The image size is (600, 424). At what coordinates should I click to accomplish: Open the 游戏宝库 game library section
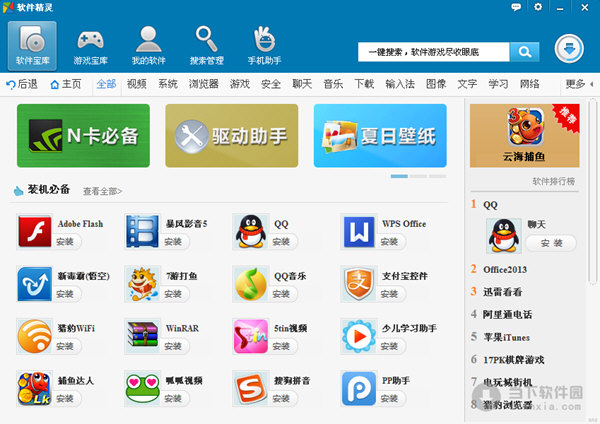coord(90,46)
